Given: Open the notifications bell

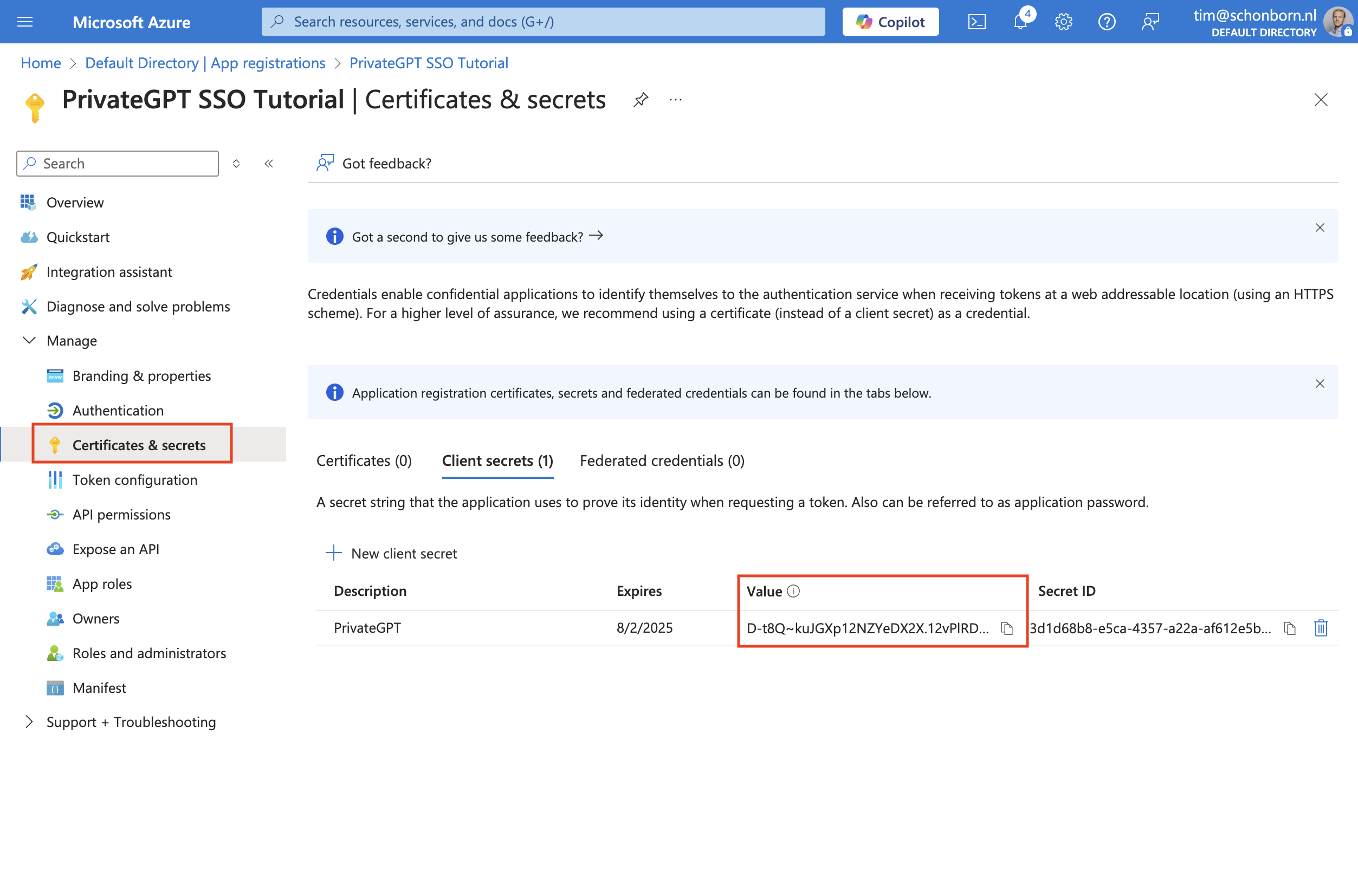Looking at the screenshot, I should pos(1020,22).
